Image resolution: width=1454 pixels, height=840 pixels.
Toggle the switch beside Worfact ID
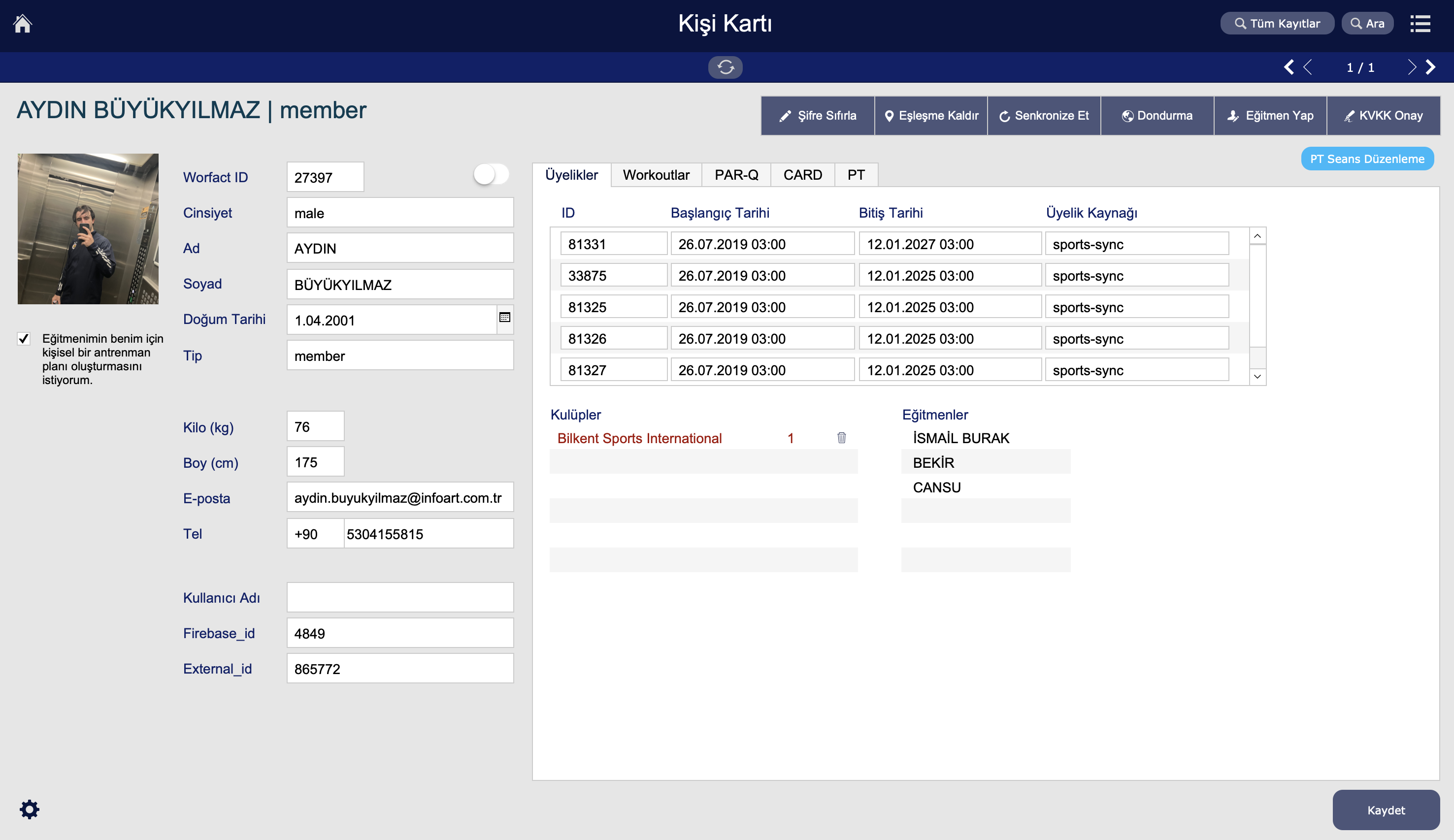click(x=491, y=174)
